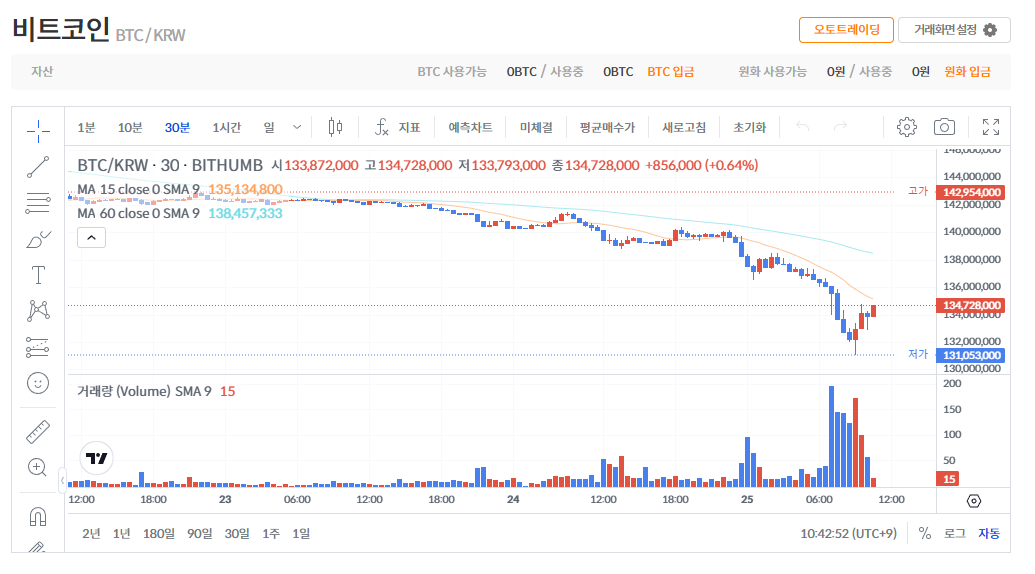1035x574 pixels.
Task: Select the 1시간 interval
Action: pyautogui.click(x=226, y=127)
